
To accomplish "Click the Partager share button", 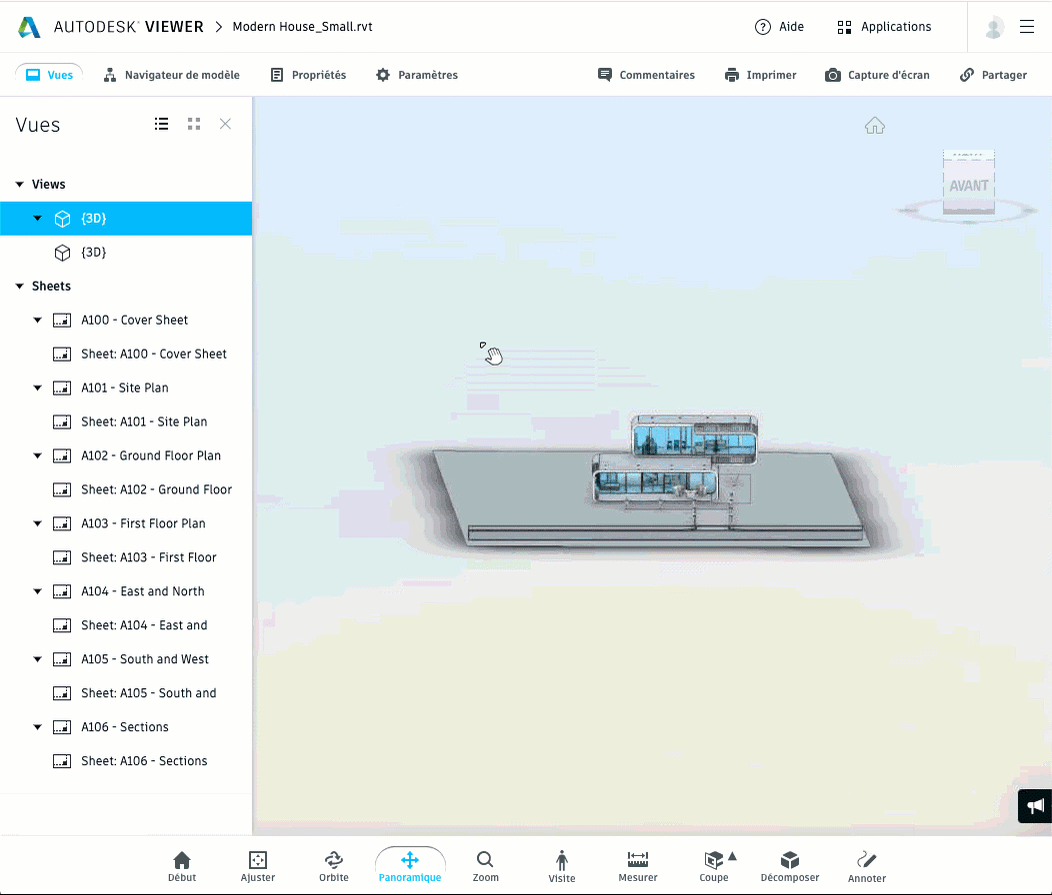I will [993, 75].
